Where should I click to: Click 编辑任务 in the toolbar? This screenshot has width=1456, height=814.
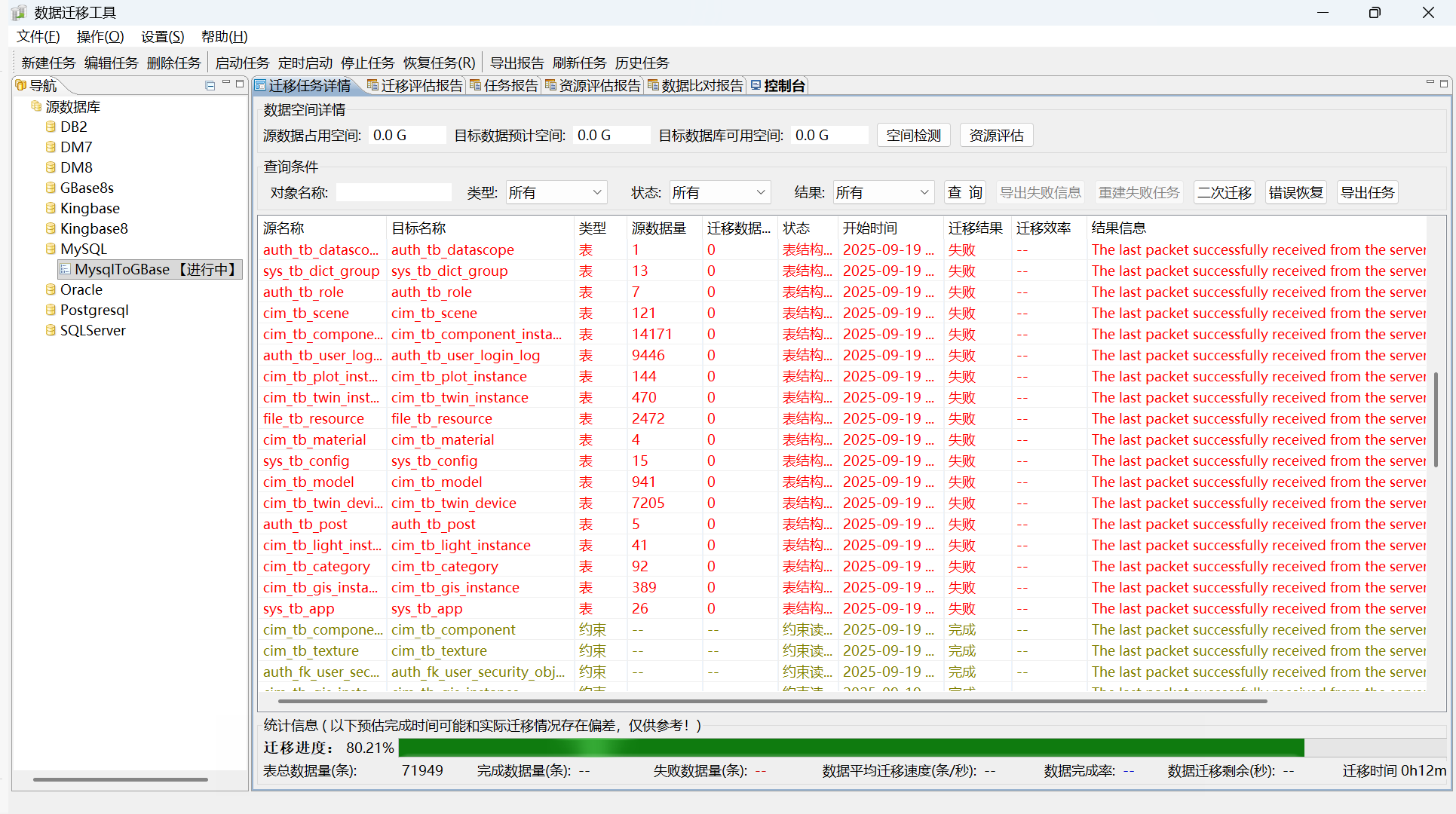coord(111,63)
